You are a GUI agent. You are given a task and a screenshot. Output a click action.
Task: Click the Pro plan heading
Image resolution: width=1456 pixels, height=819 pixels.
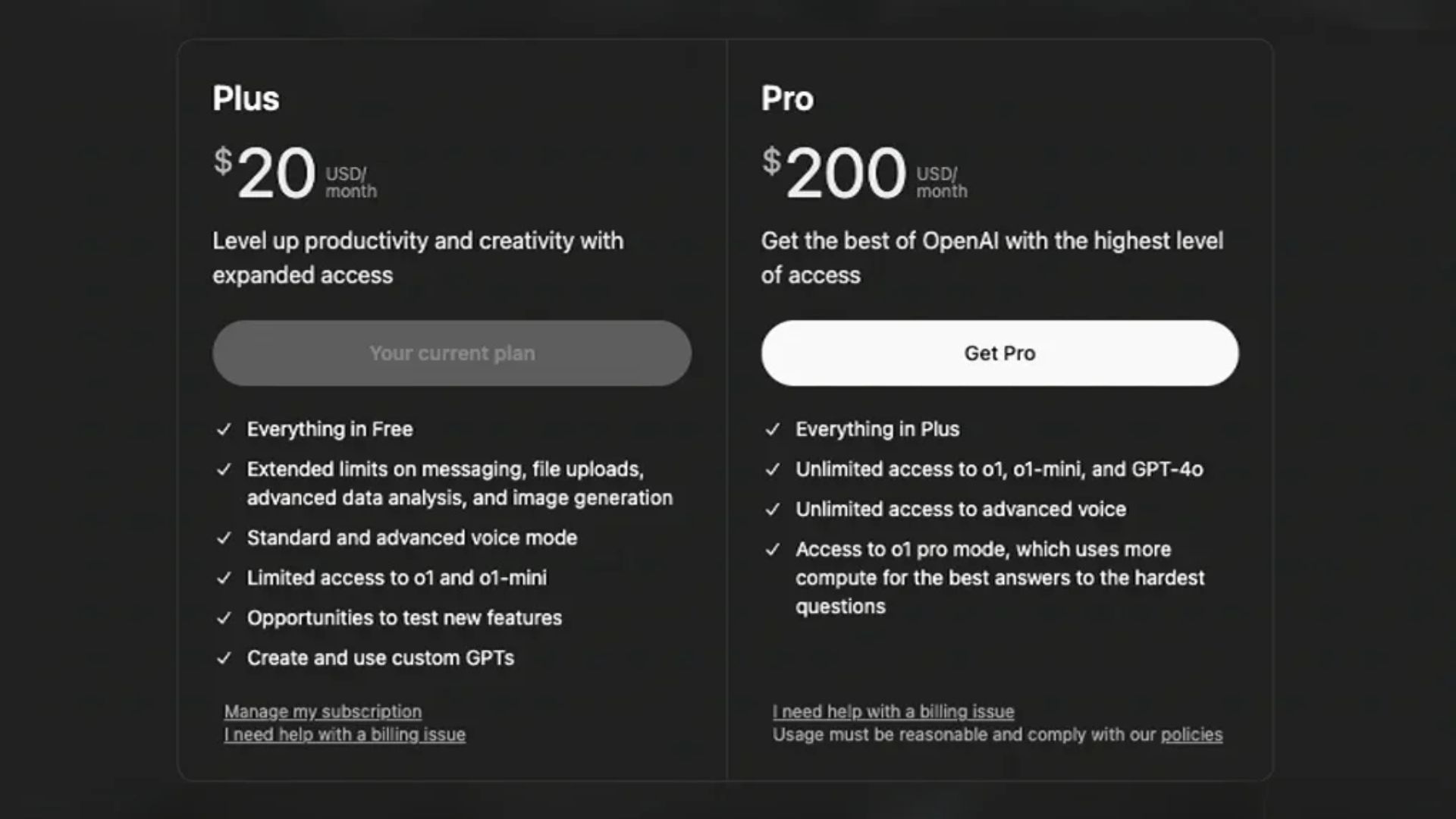[x=787, y=98]
